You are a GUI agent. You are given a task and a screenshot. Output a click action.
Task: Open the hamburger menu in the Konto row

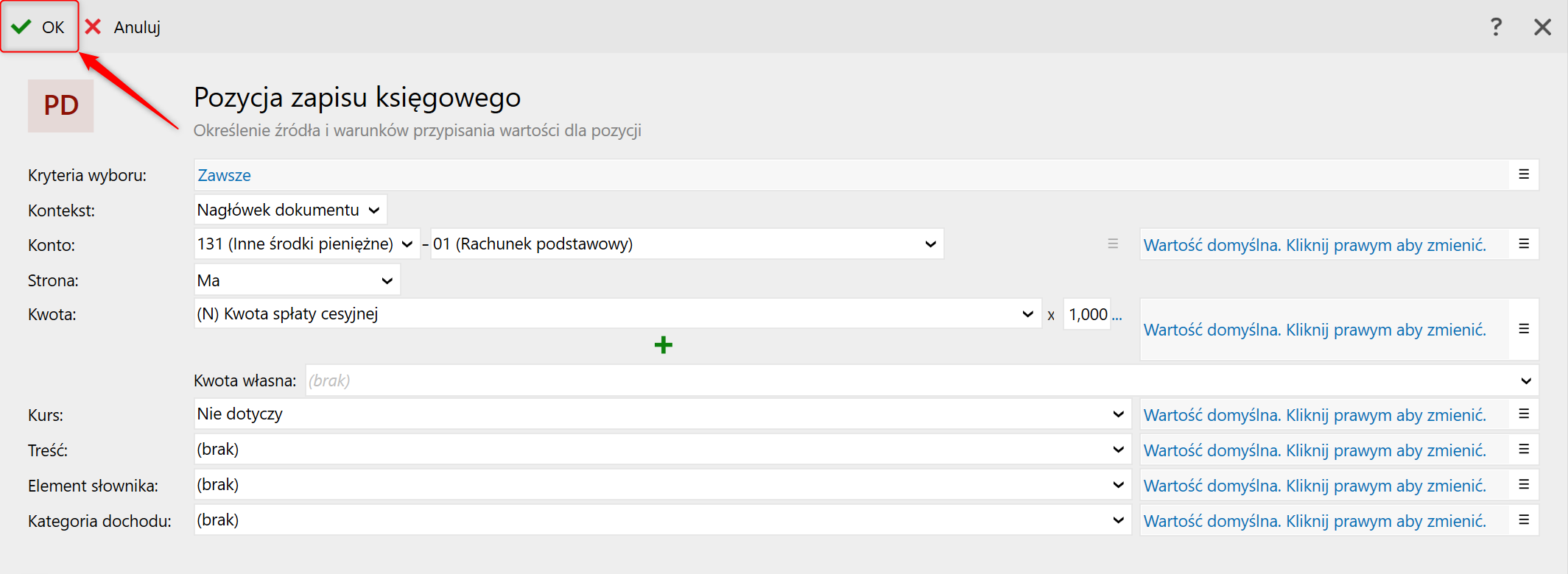click(x=1523, y=244)
